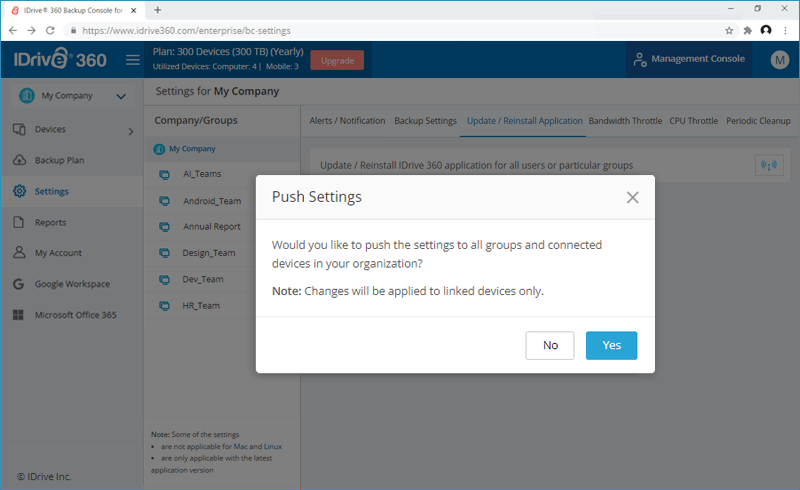This screenshot has width=800, height=490.
Task: Follow the Mac link in note
Action: (x=240, y=447)
